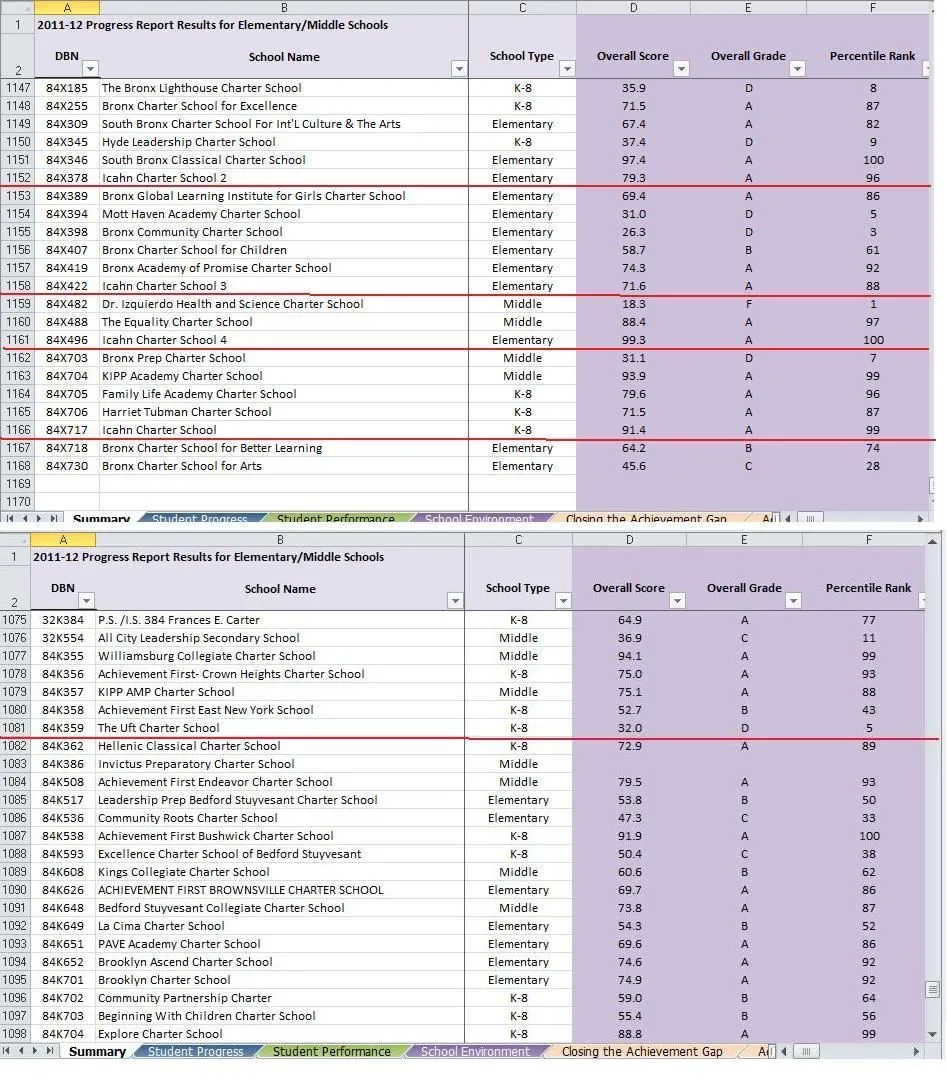This screenshot has width=947, height=1080.
Task: Select row 1081 header for Uft Charter School
Action: (15, 728)
